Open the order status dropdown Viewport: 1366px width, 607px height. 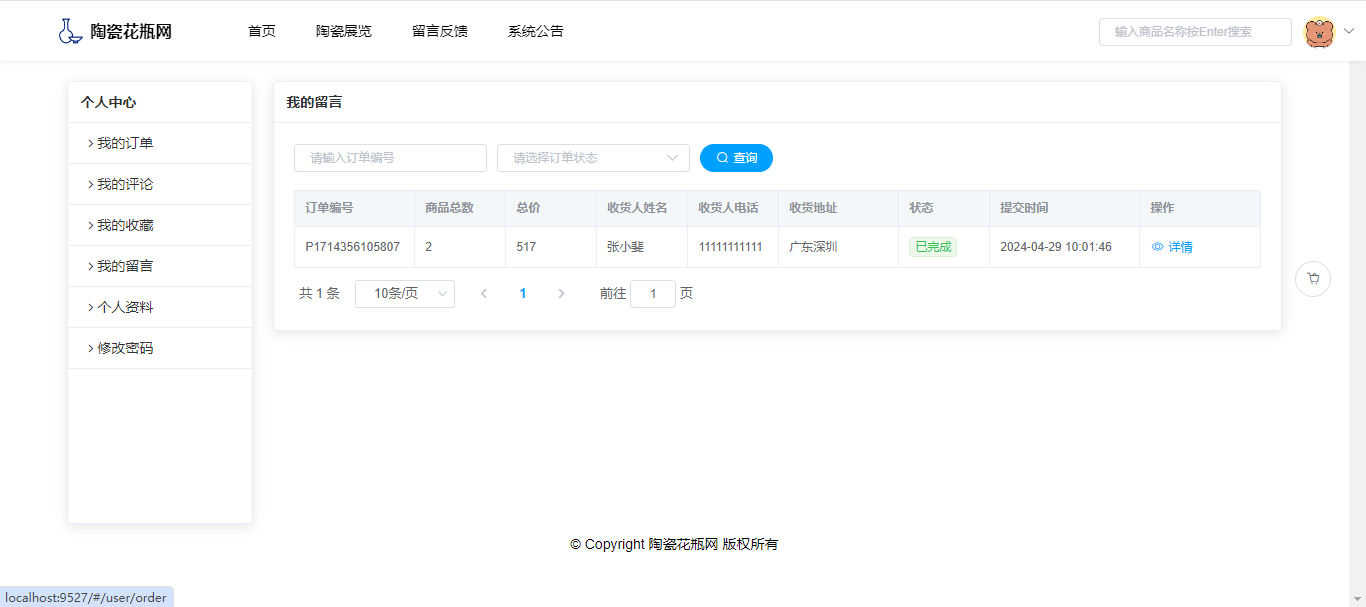pos(593,158)
